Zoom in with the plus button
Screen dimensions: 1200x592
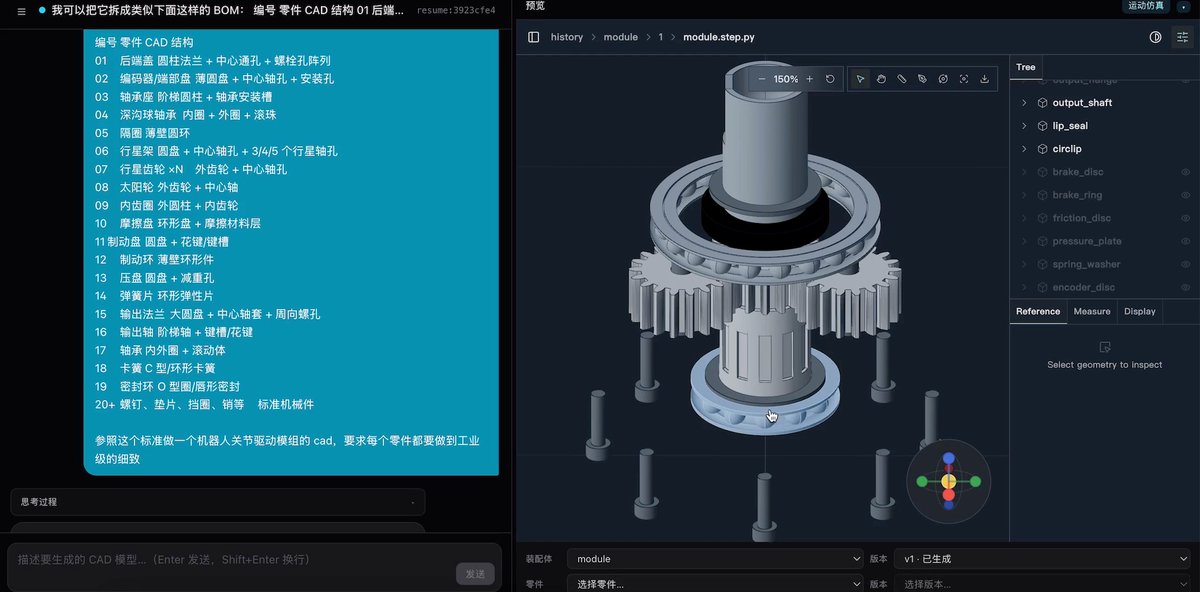click(809, 79)
